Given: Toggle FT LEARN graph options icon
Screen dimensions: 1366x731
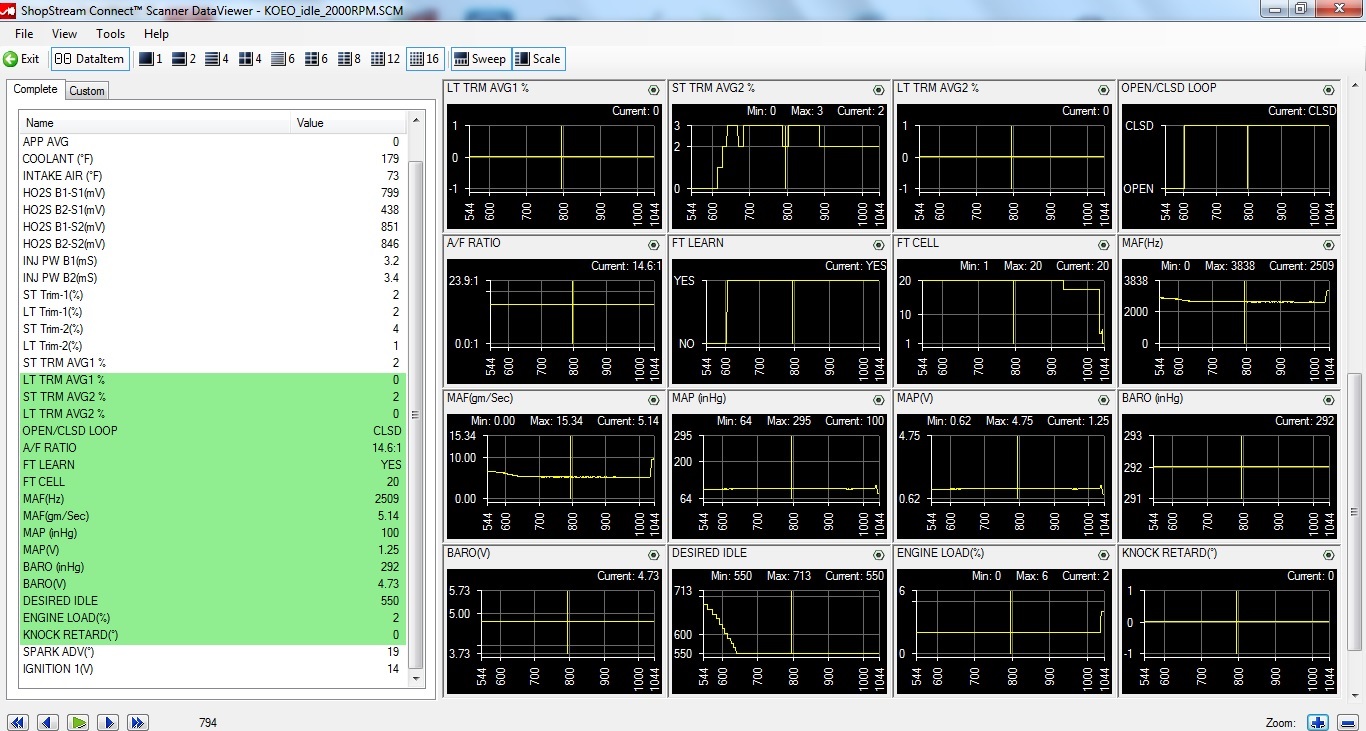Looking at the screenshot, I should click(x=878, y=244).
